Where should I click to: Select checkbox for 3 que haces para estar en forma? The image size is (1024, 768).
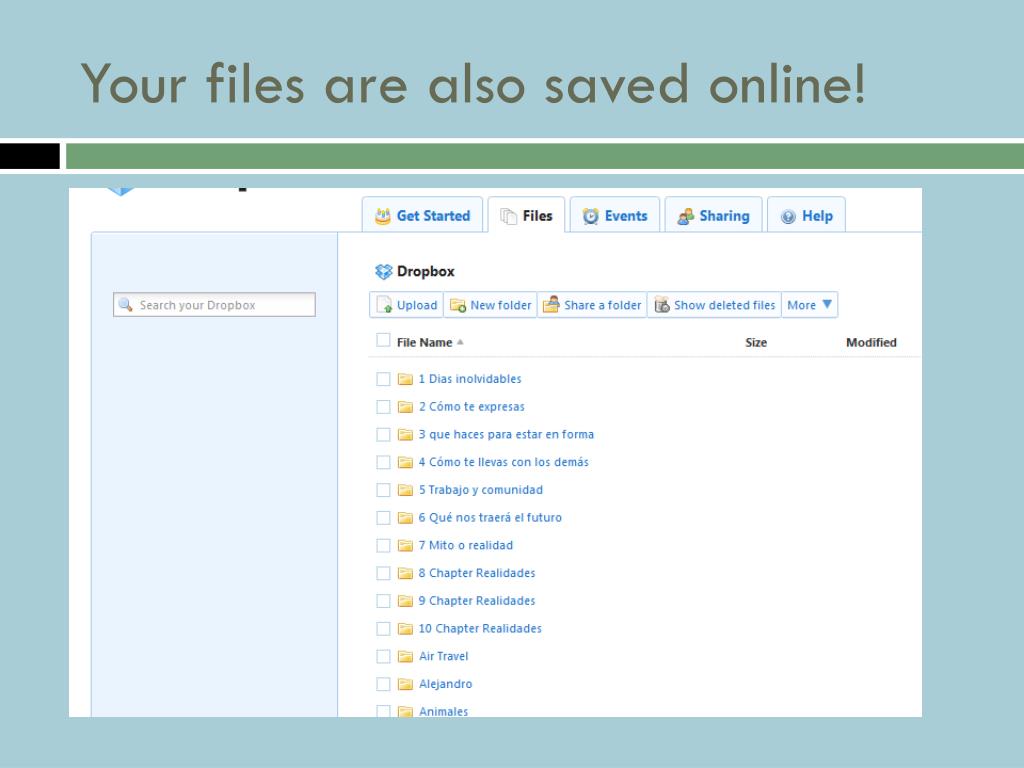tap(383, 434)
